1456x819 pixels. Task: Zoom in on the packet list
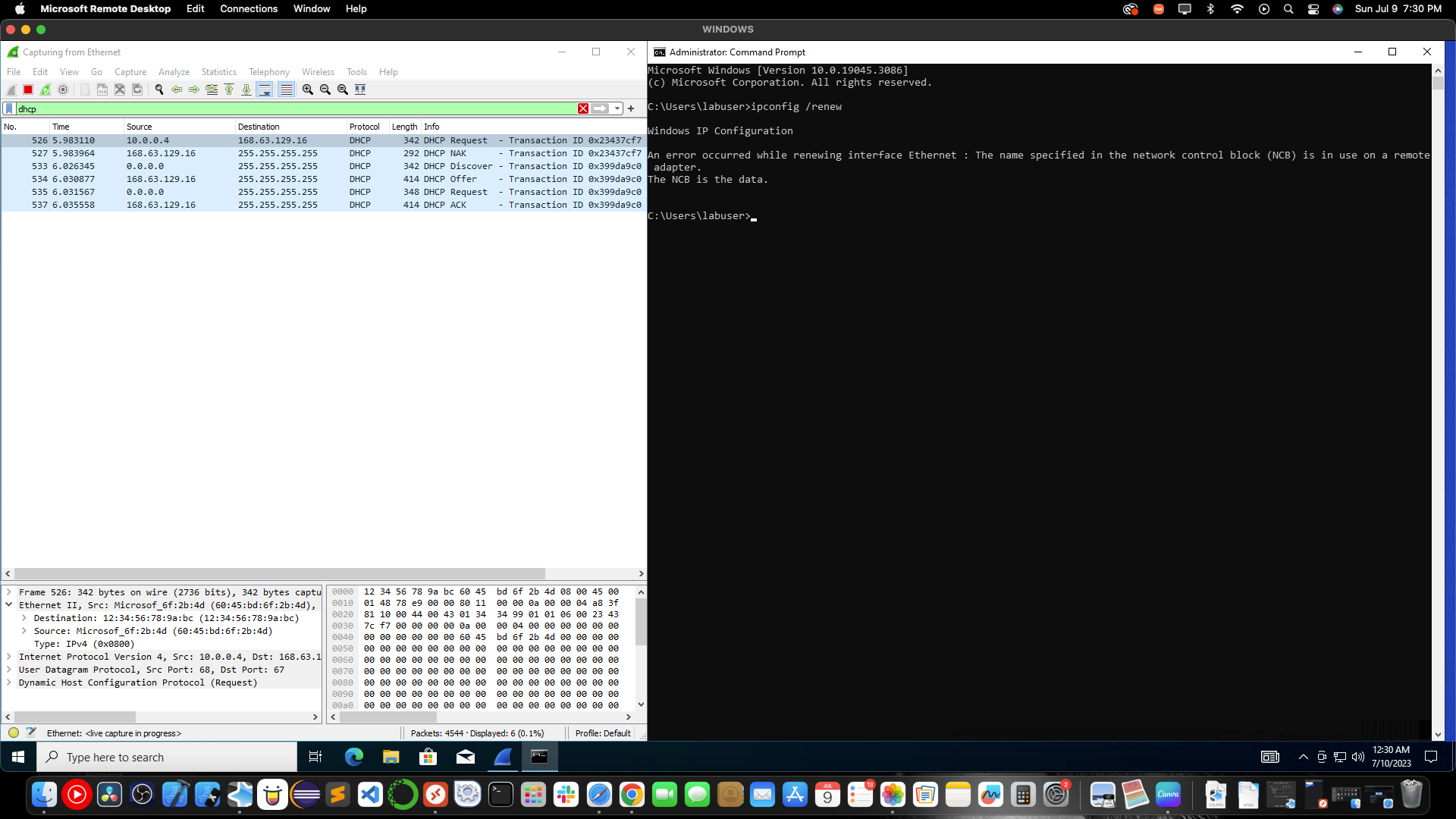coord(307,89)
